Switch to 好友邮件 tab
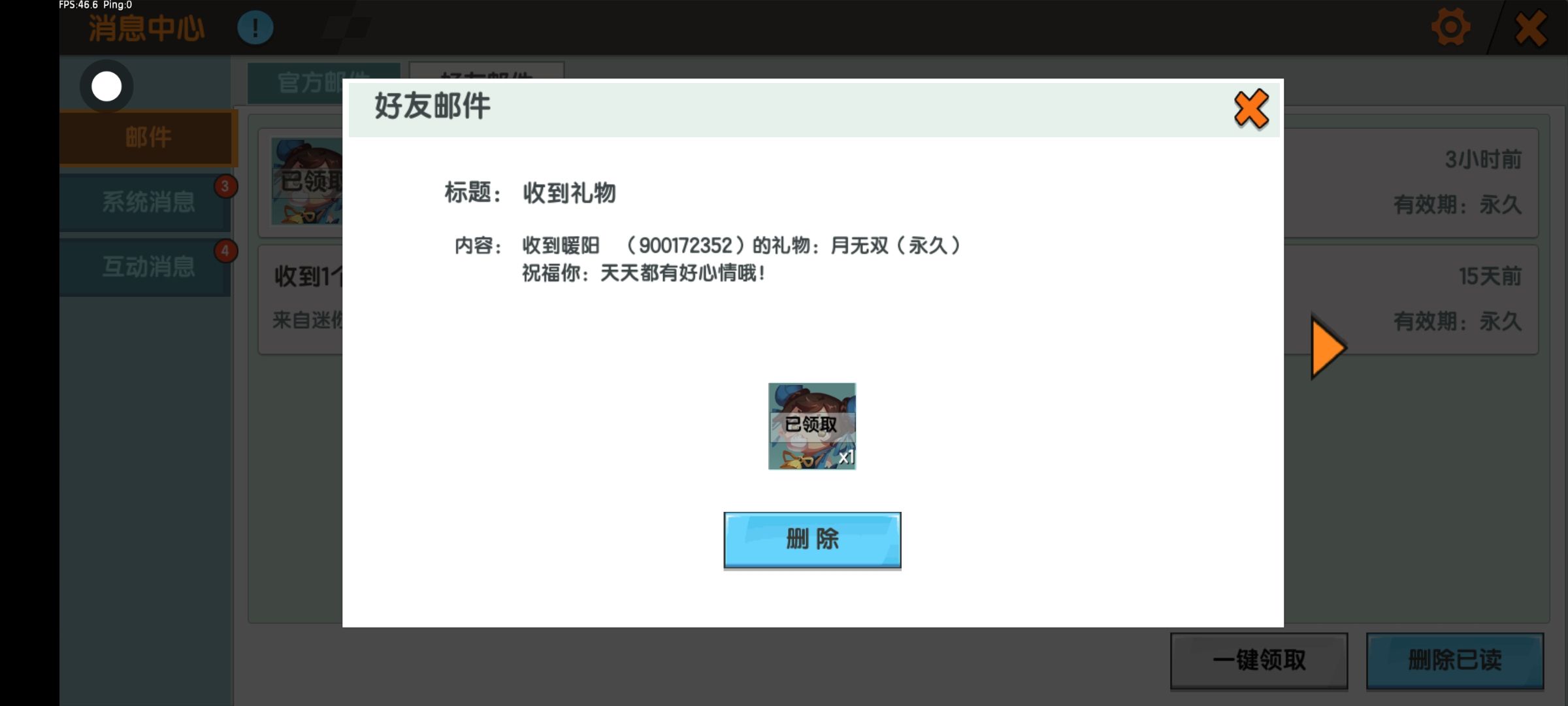The image size is (1568, 706). pos(486,71)
